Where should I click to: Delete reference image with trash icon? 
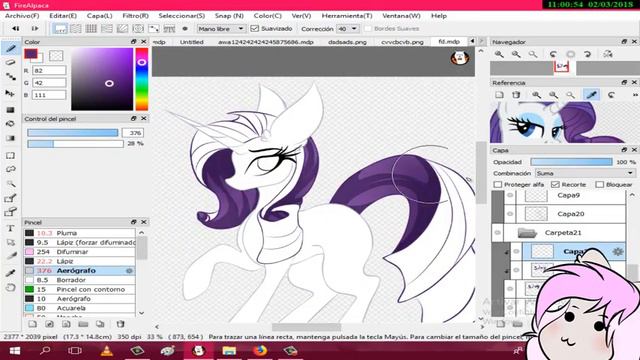click(x=516, y=95)
